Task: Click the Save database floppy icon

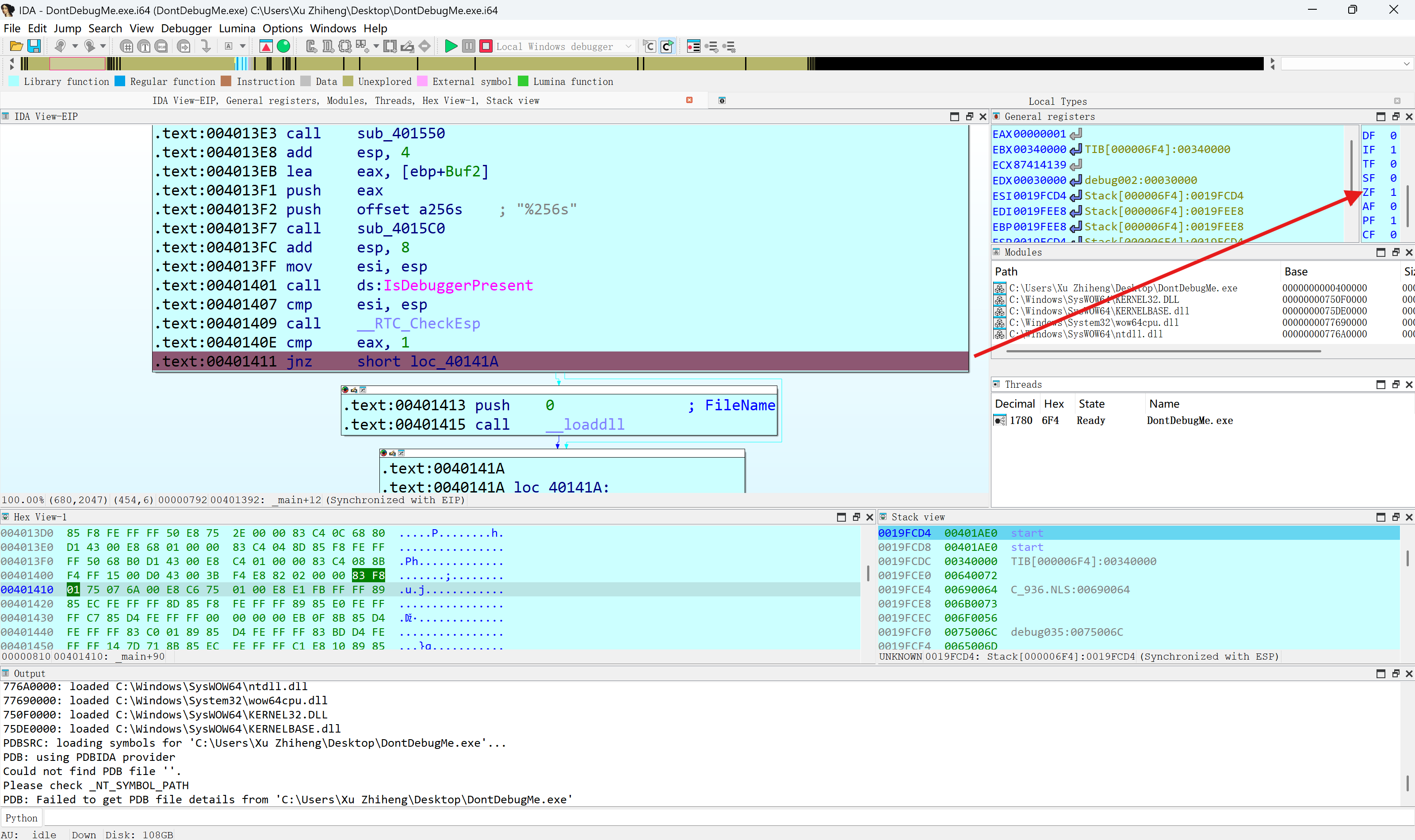Action: click(x=34, y=46)
